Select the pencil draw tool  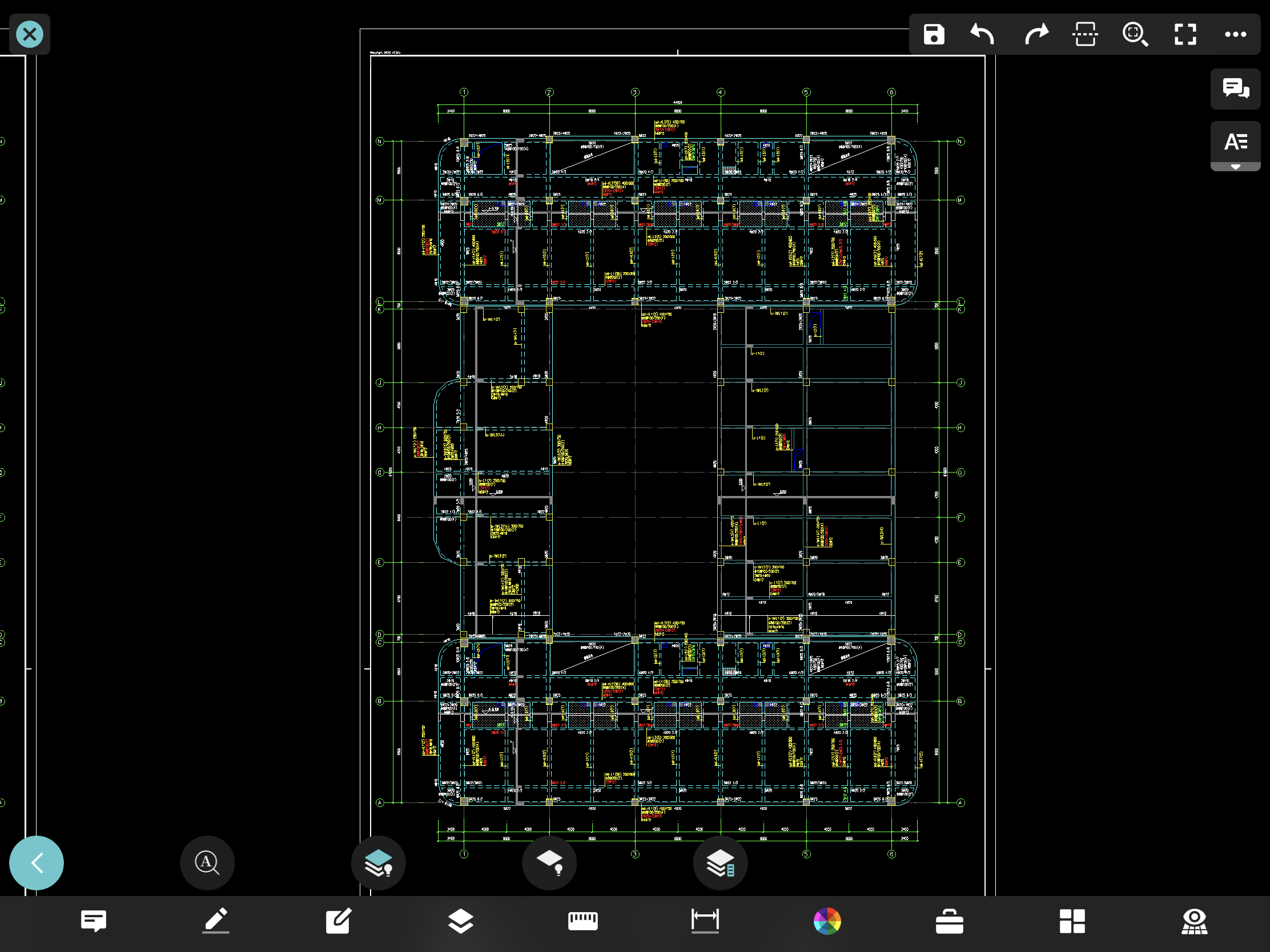(x=216, y=921)
